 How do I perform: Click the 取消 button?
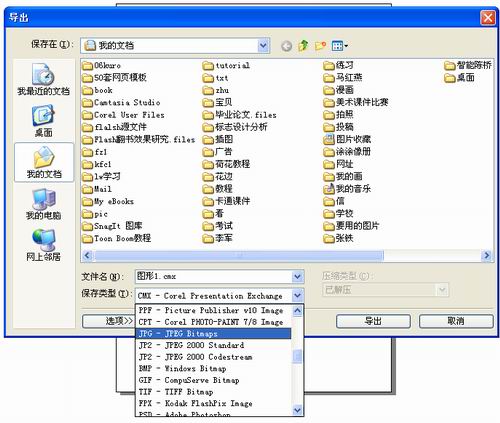(456, 321)
